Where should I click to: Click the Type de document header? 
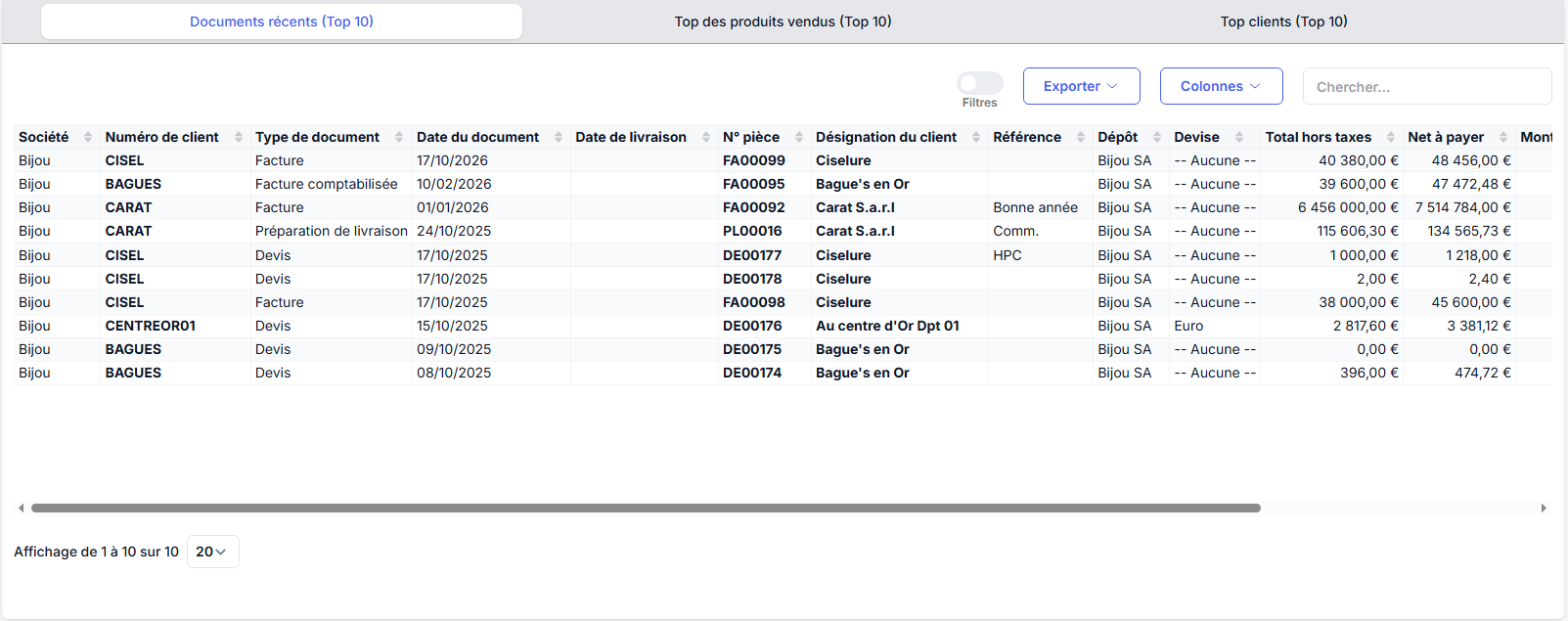click(x=317, y=137)
